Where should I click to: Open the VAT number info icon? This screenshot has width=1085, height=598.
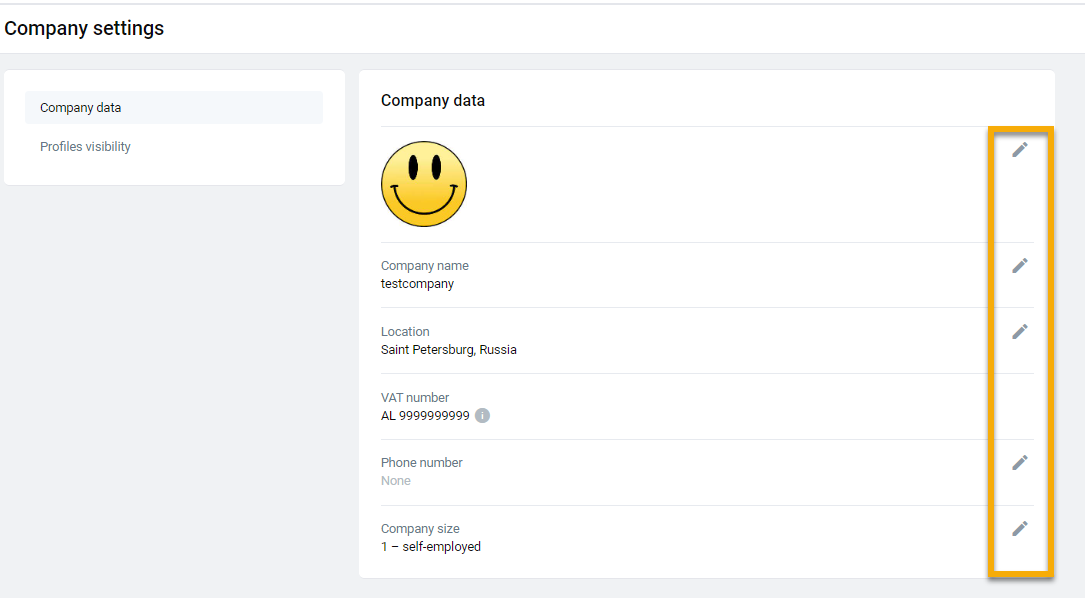[482, 415]
